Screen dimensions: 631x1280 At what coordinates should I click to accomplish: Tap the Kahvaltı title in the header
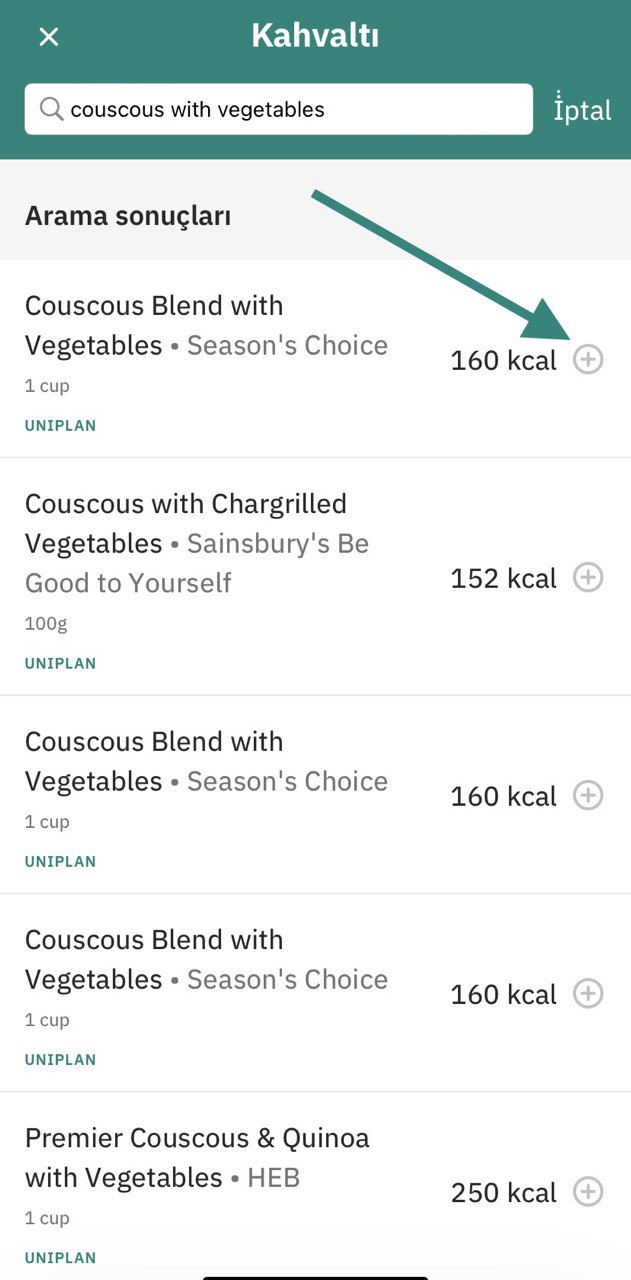315,36
